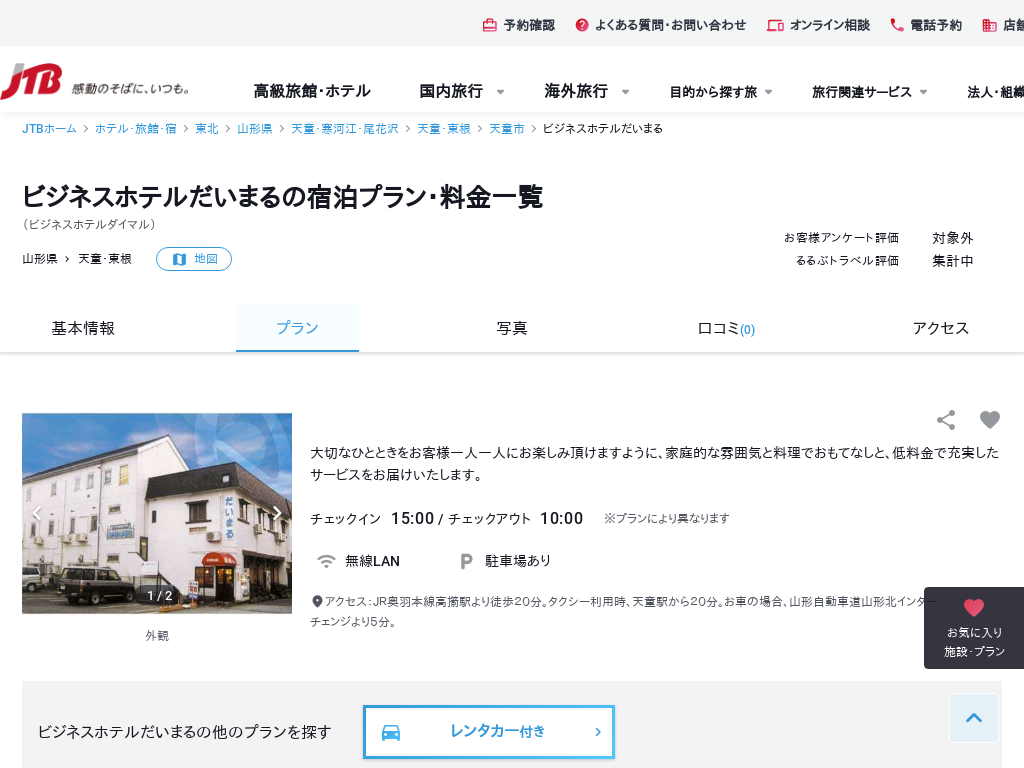The height and width of the screenshot is (768, 1024).
Task: Select the プラン tab
Action: [297, 328]
